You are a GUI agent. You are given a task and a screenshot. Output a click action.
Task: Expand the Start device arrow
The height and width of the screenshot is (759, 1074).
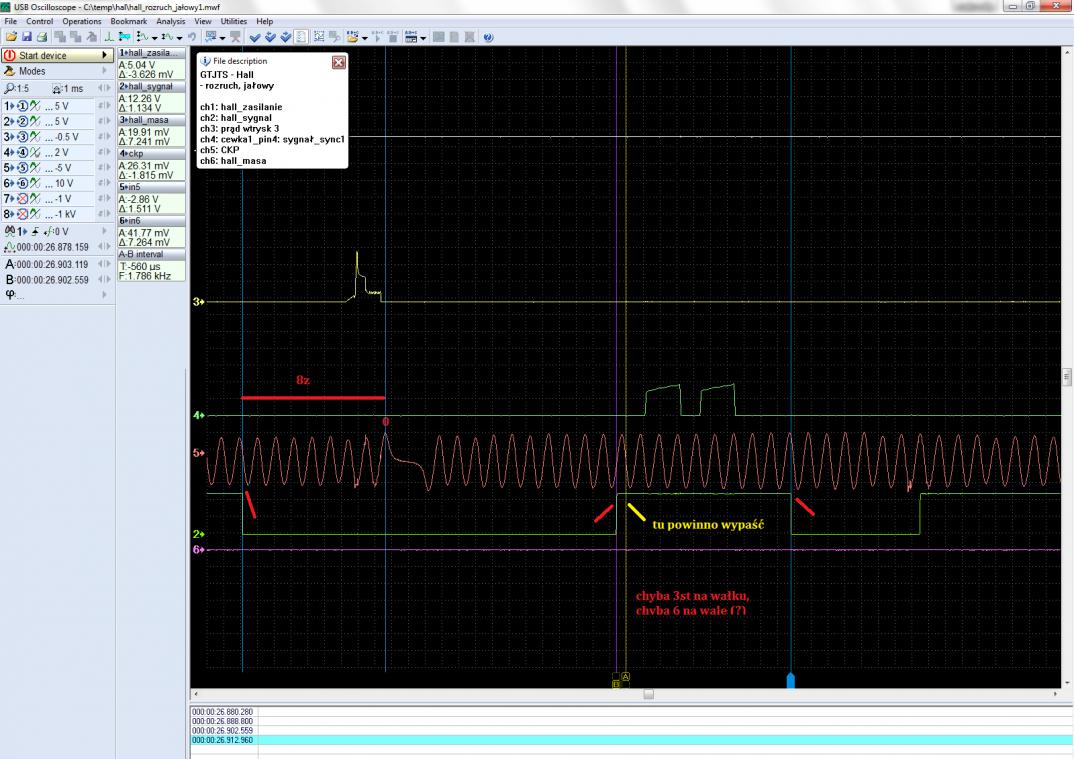(106, 56)
